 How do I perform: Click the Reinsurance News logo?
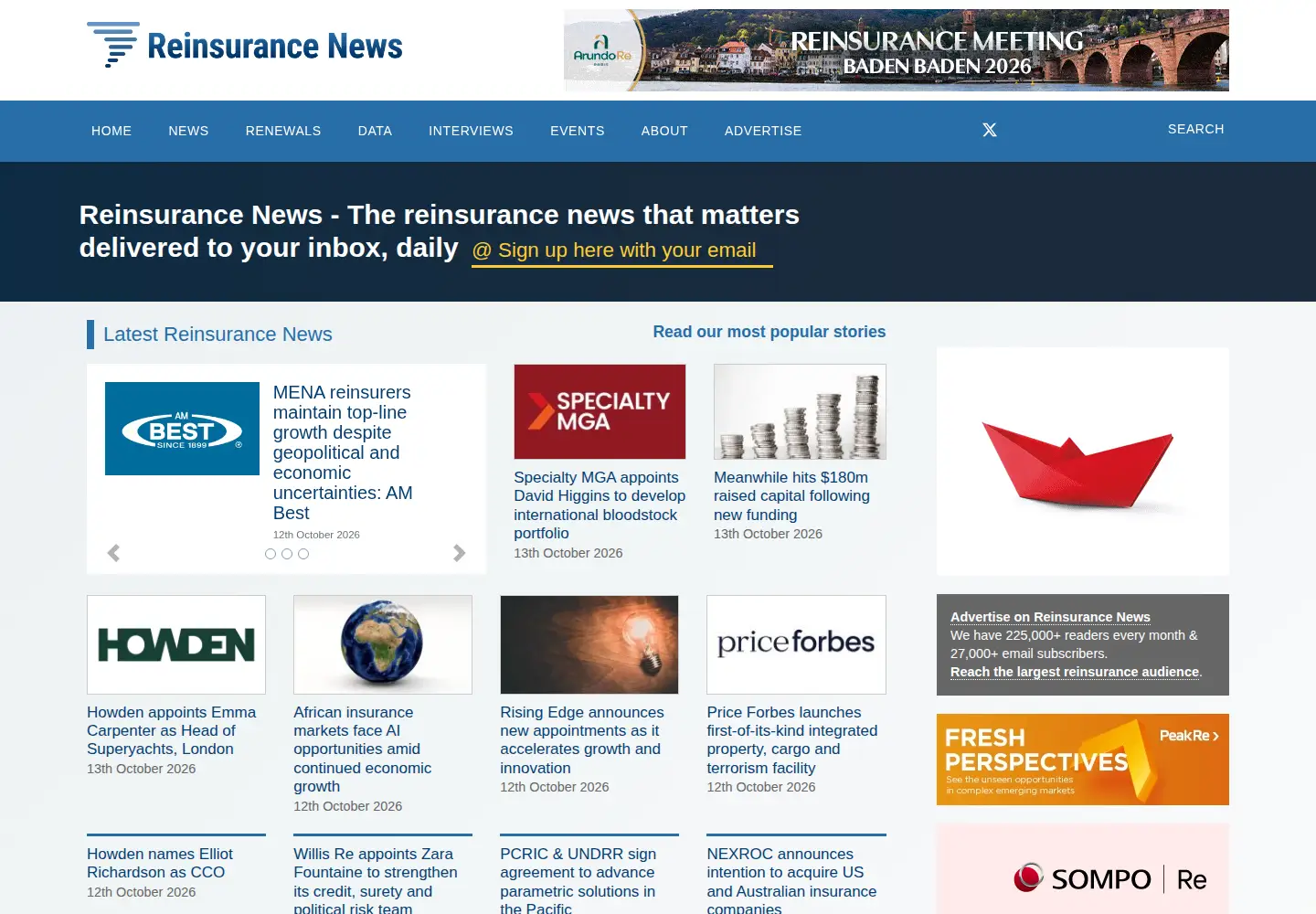coord(245,45)
